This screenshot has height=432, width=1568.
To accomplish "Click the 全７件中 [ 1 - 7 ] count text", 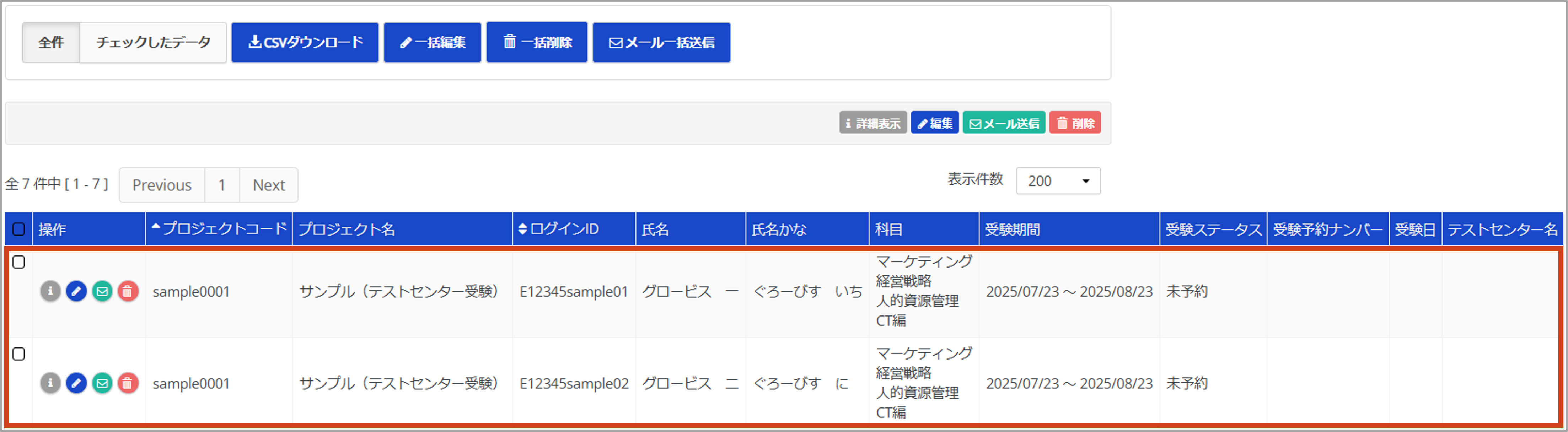I will point(57,184).
